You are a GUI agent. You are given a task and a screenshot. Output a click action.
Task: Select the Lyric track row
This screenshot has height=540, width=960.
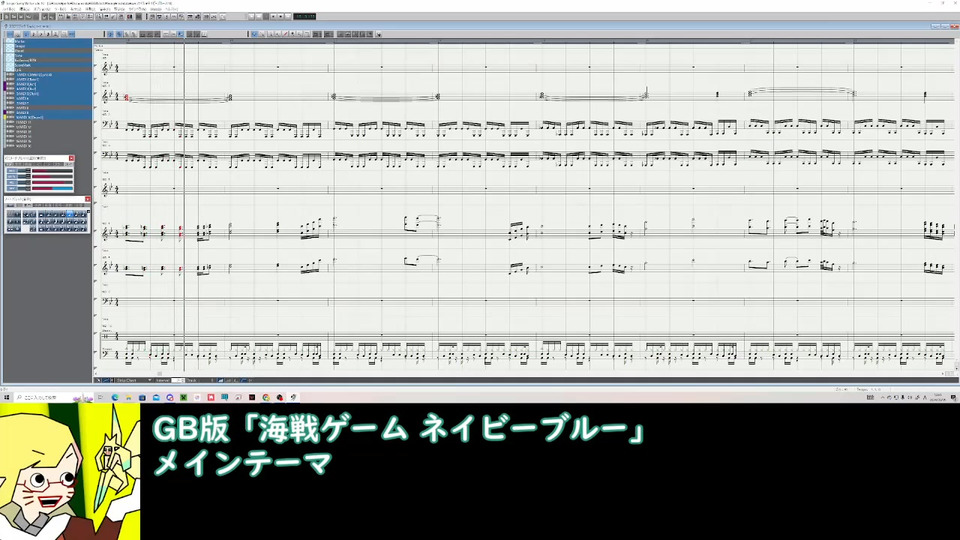(49, 70)
